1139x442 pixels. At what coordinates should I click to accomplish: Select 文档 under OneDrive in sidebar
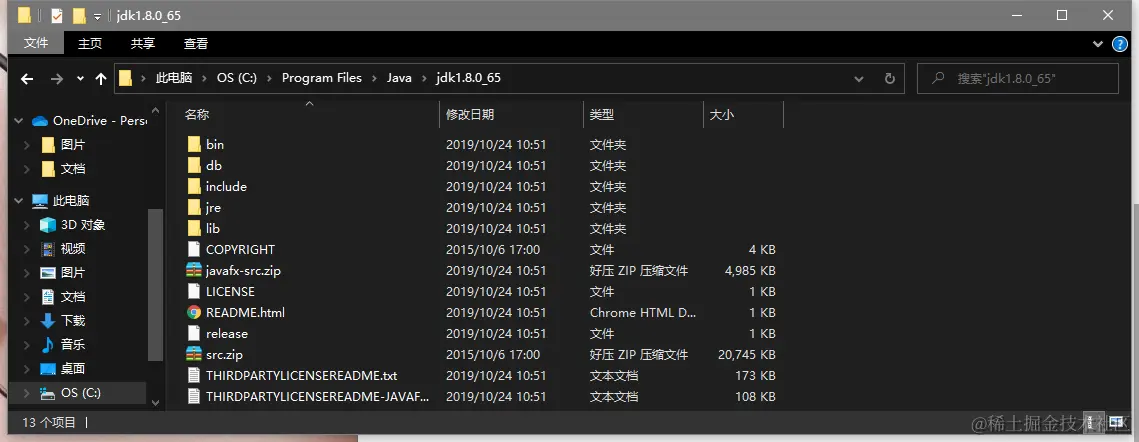tap(73, 169)
